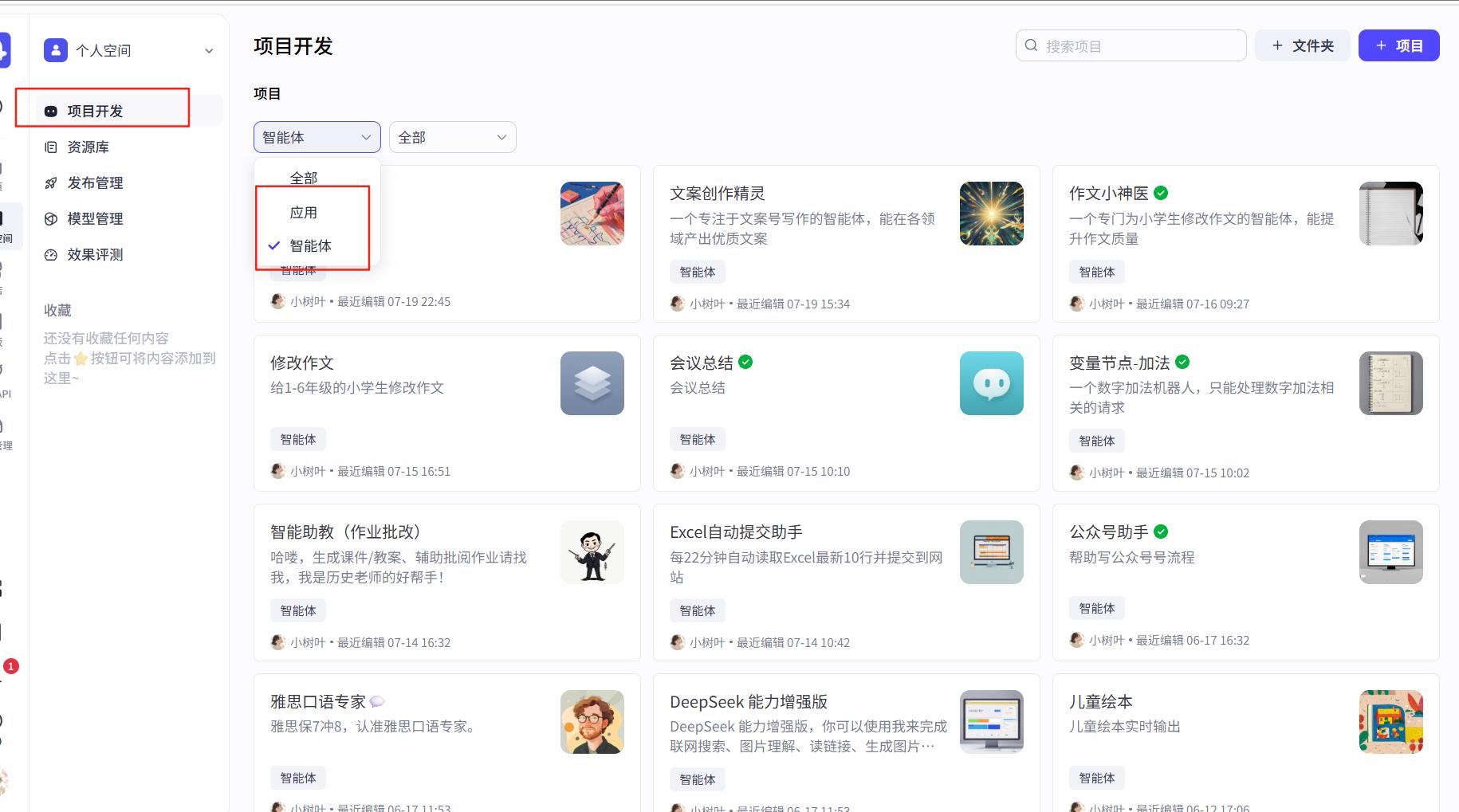Image resolution: width=1459 pixels, height=812 pixels.
Task: Click the 项目开发 sidebar icon
Action: click(51, 111)
